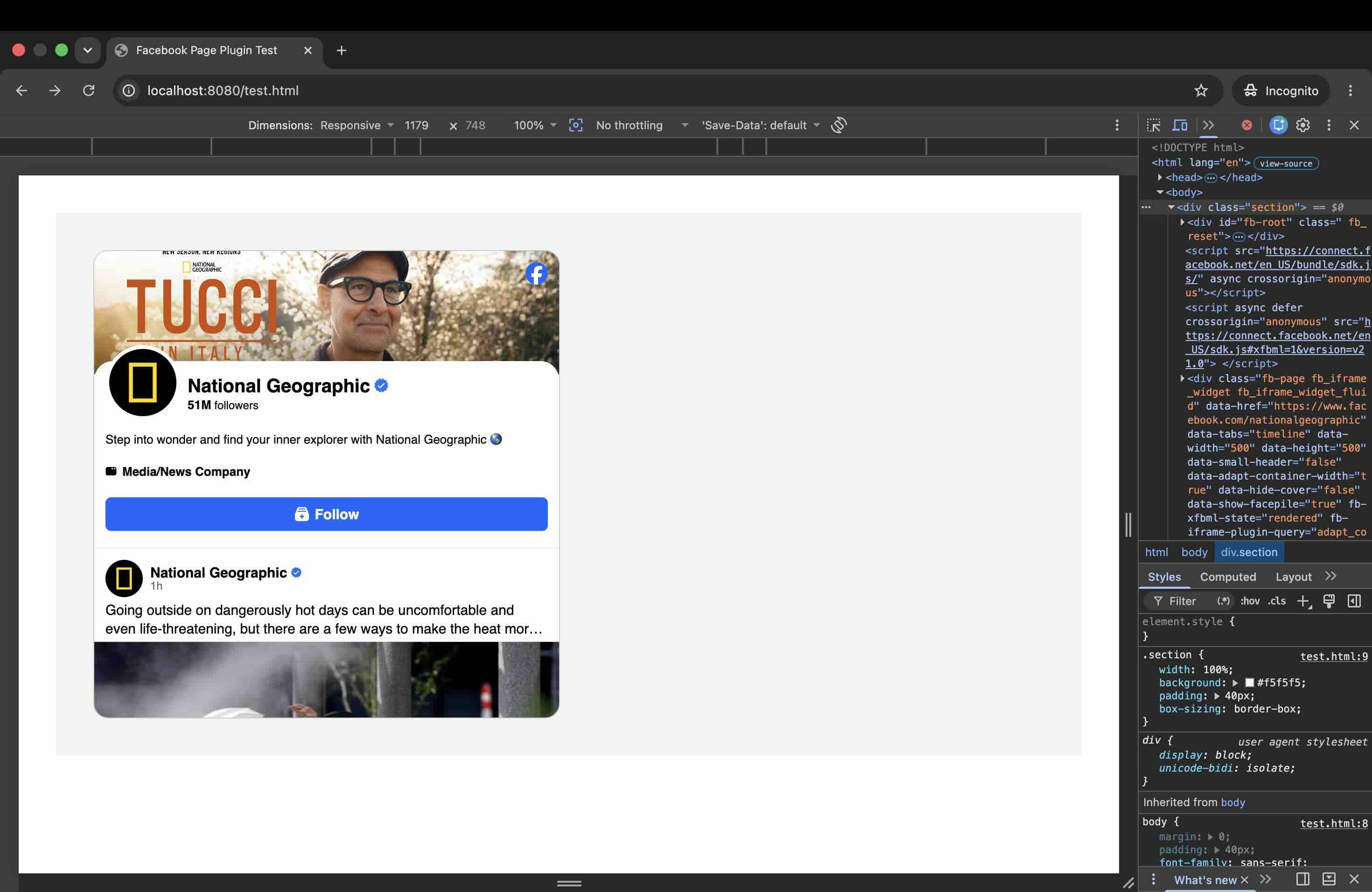This screenshot has width=1372, height=892.
Task: Open the Dimensions Responsive dropdown
Action: pyautogui.click(x=357, y=125)
